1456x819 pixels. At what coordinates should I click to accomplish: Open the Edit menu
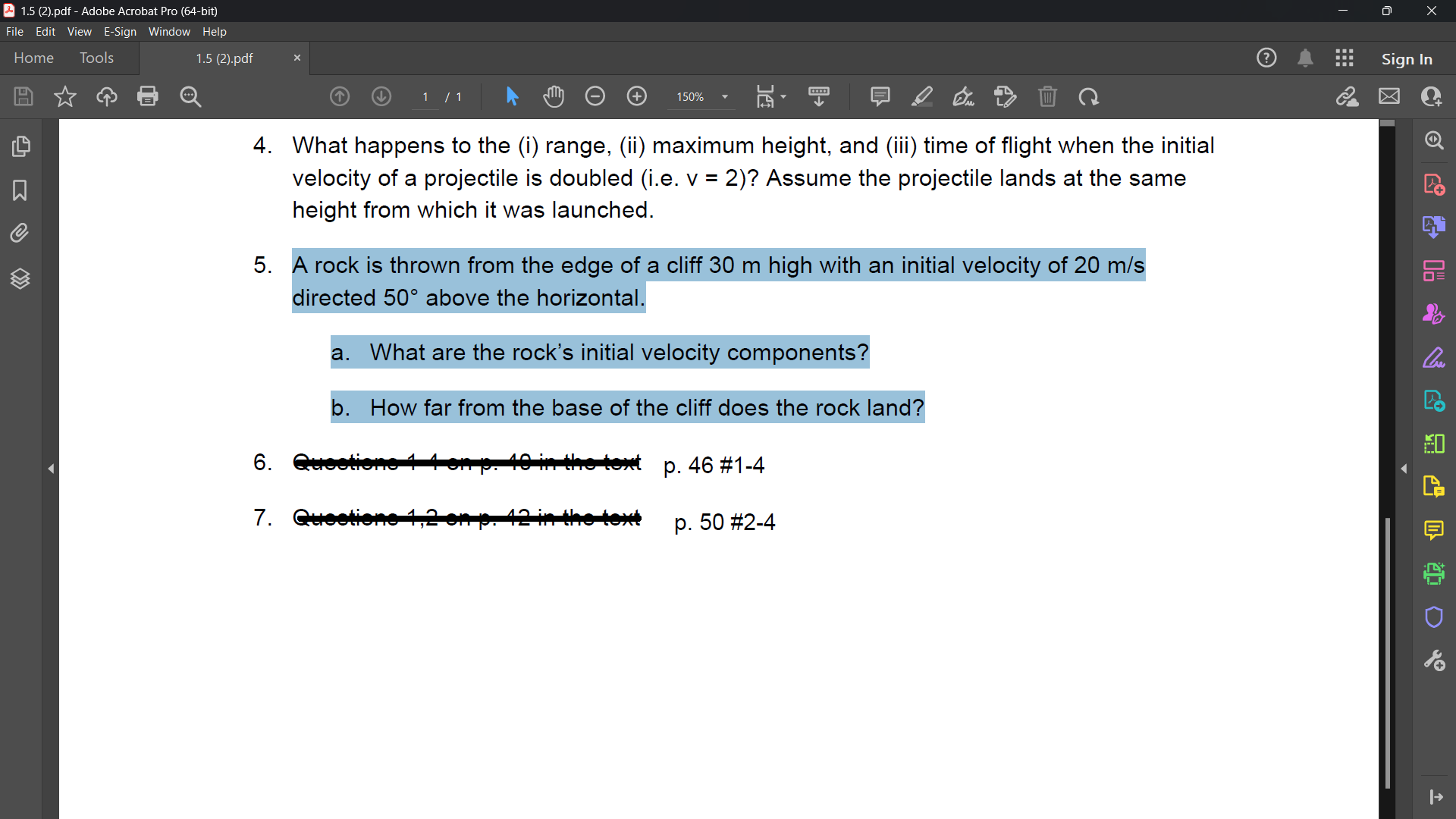click(x=45, y=31)
